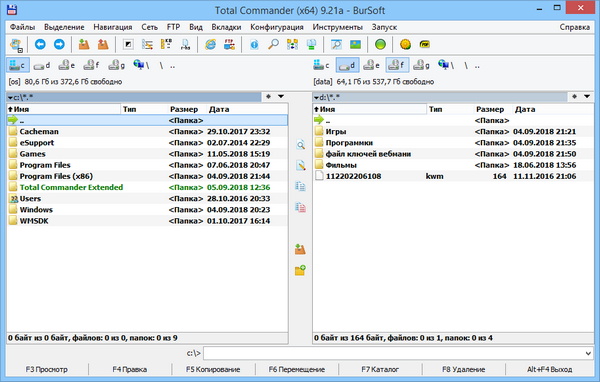Click the synchronize directories toolbar icon
This screenshot has width=600, height=382.
(292, 44)
